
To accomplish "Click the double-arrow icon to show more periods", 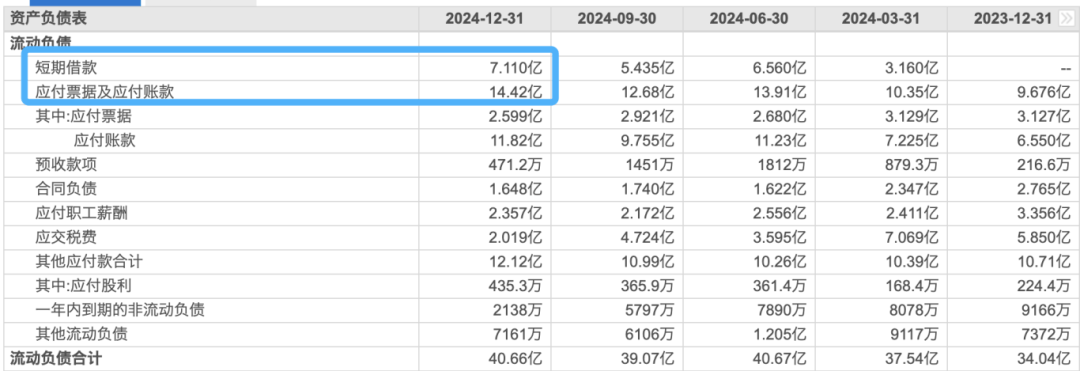I will [1066, 19].
